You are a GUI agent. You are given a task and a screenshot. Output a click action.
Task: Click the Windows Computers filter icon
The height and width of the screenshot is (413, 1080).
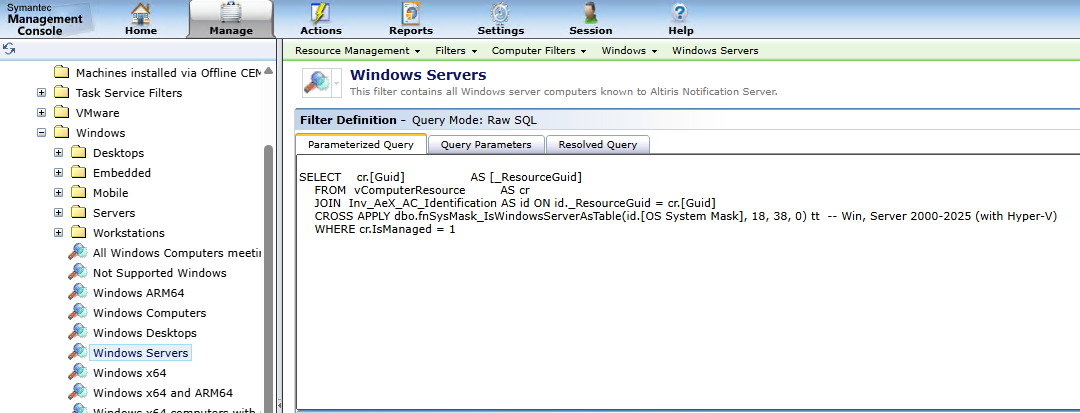point(79,313)
